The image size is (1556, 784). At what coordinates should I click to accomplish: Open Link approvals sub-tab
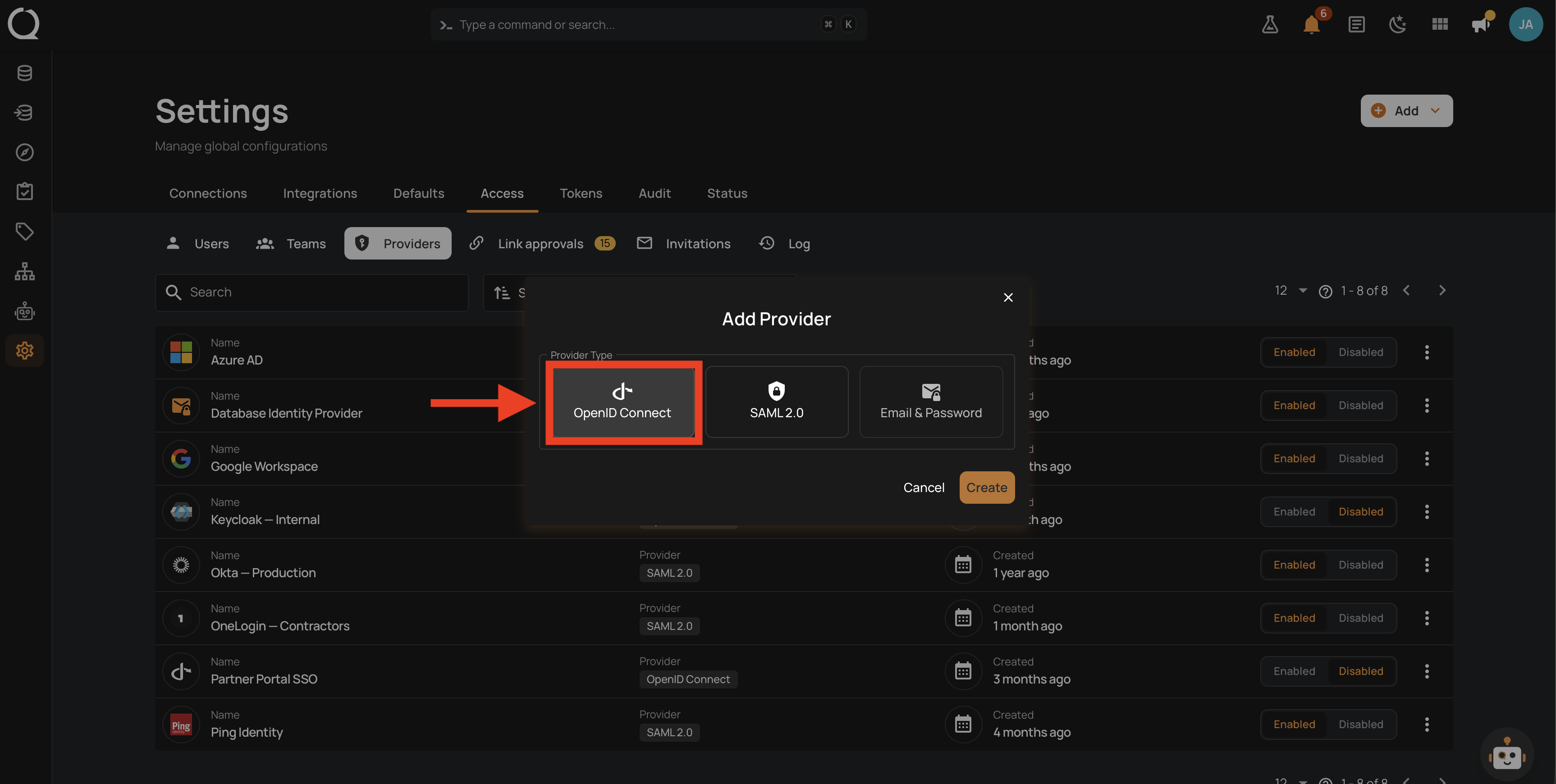tap(542, 243)
